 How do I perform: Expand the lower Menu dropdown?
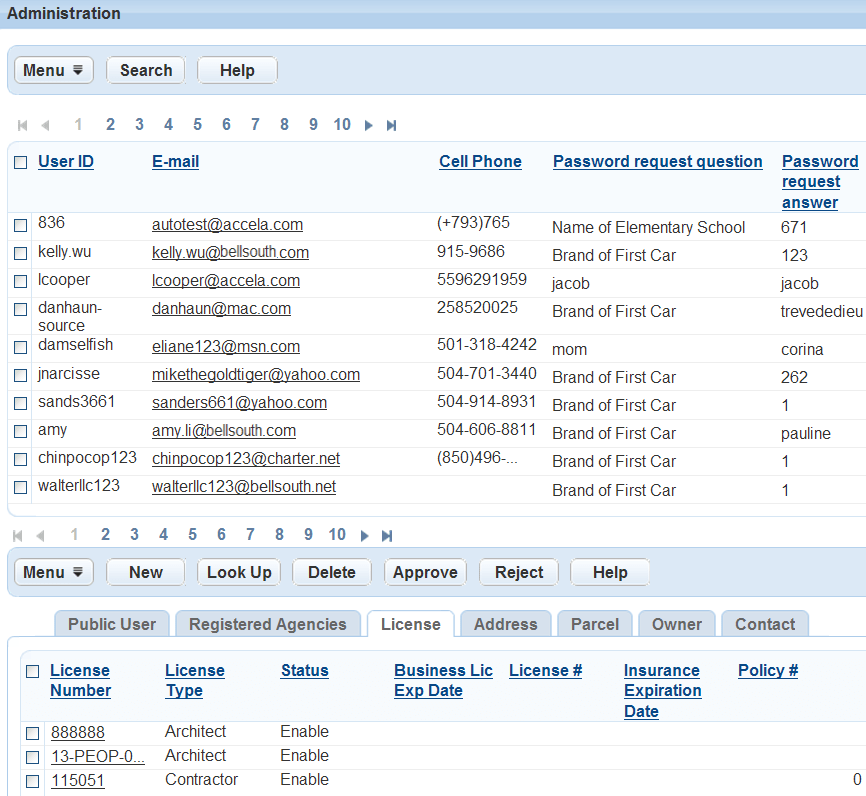[x=53, y=572]
